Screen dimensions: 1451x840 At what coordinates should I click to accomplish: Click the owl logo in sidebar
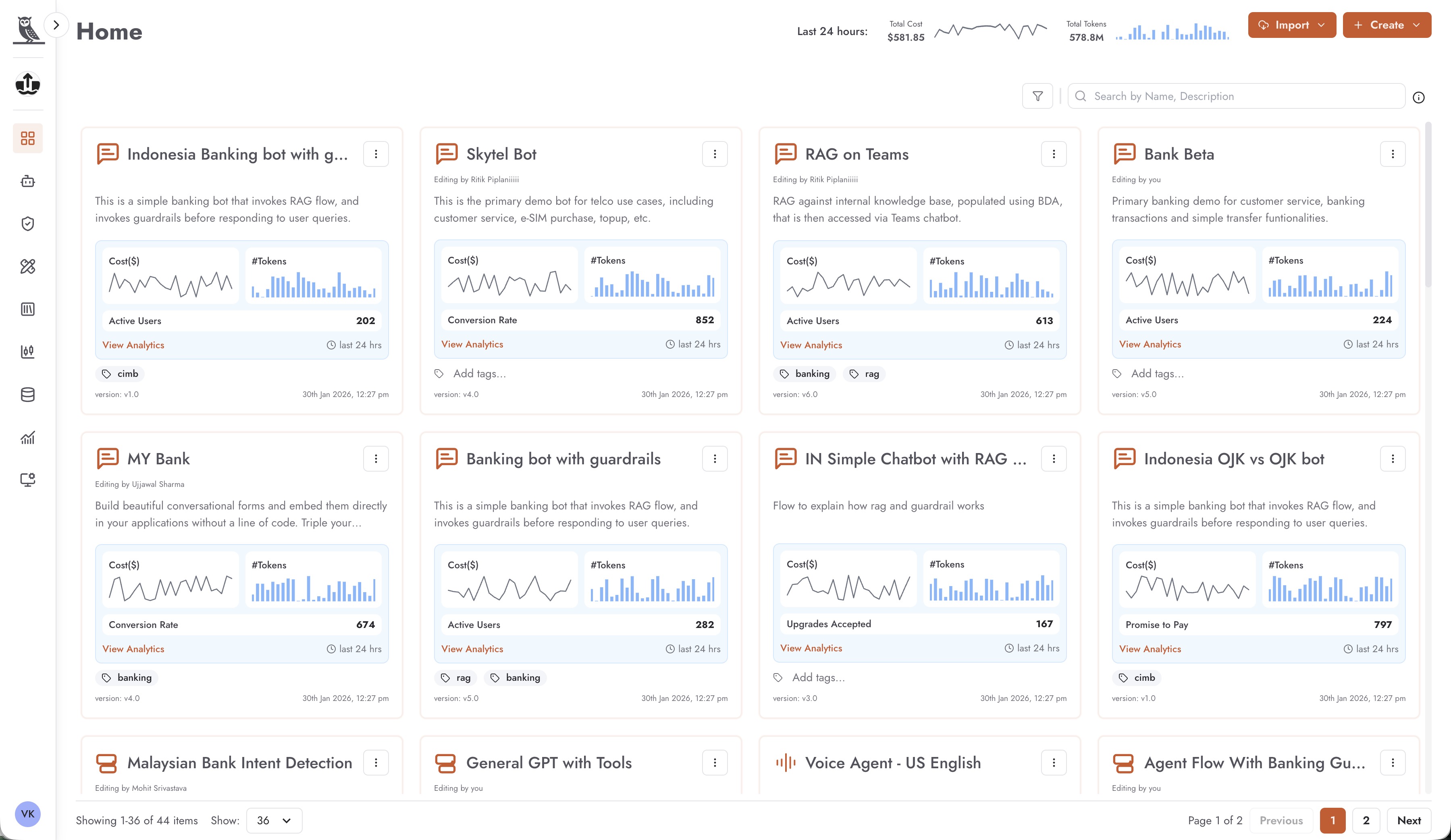click(x=28, y=29)
